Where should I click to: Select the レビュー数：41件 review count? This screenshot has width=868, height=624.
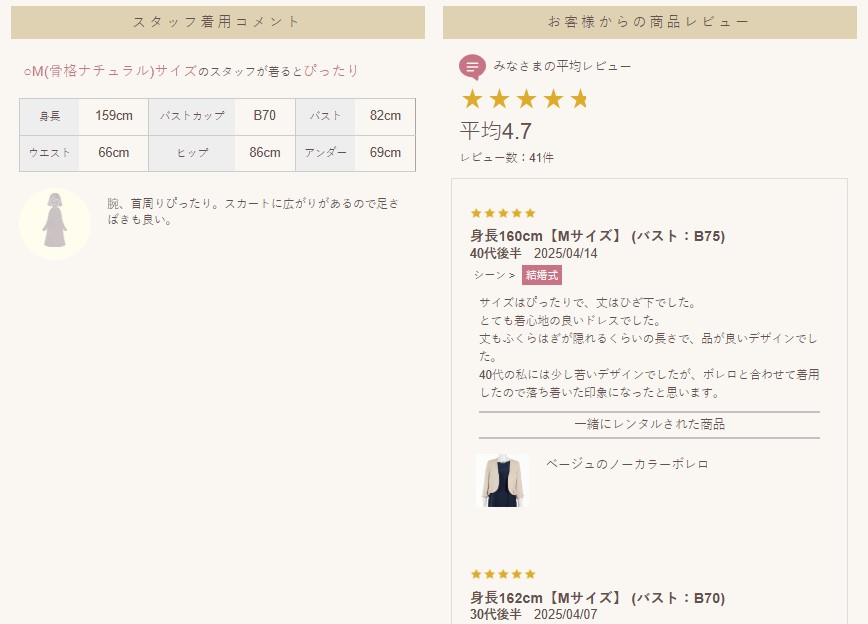507,158
